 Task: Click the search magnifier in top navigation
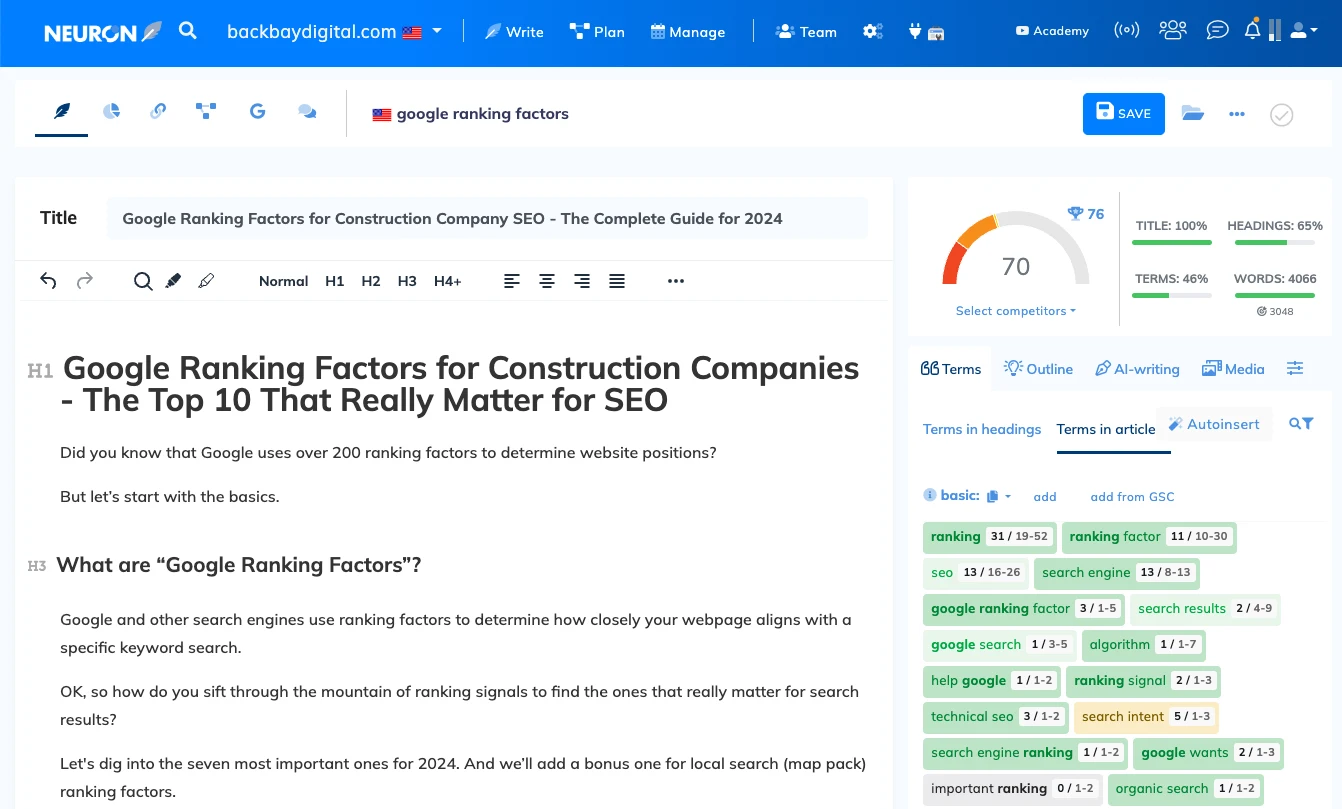pyautogui.click(x=187, y=31)
